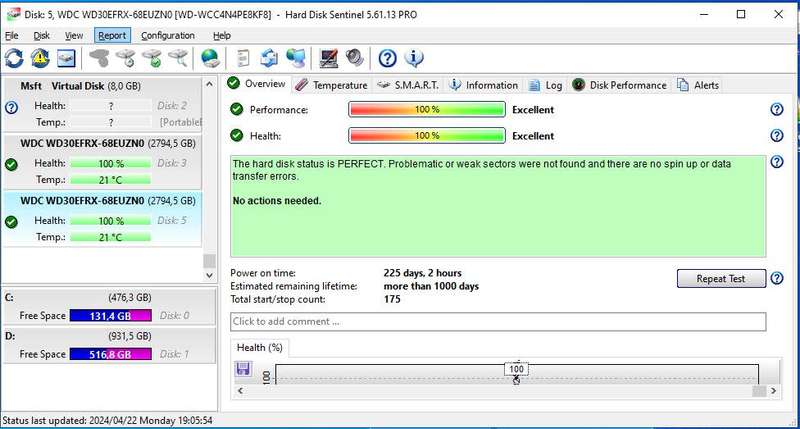Switch to the Disk Performance tab
Viewport: 800px width, 429px height.
(619, 85)
